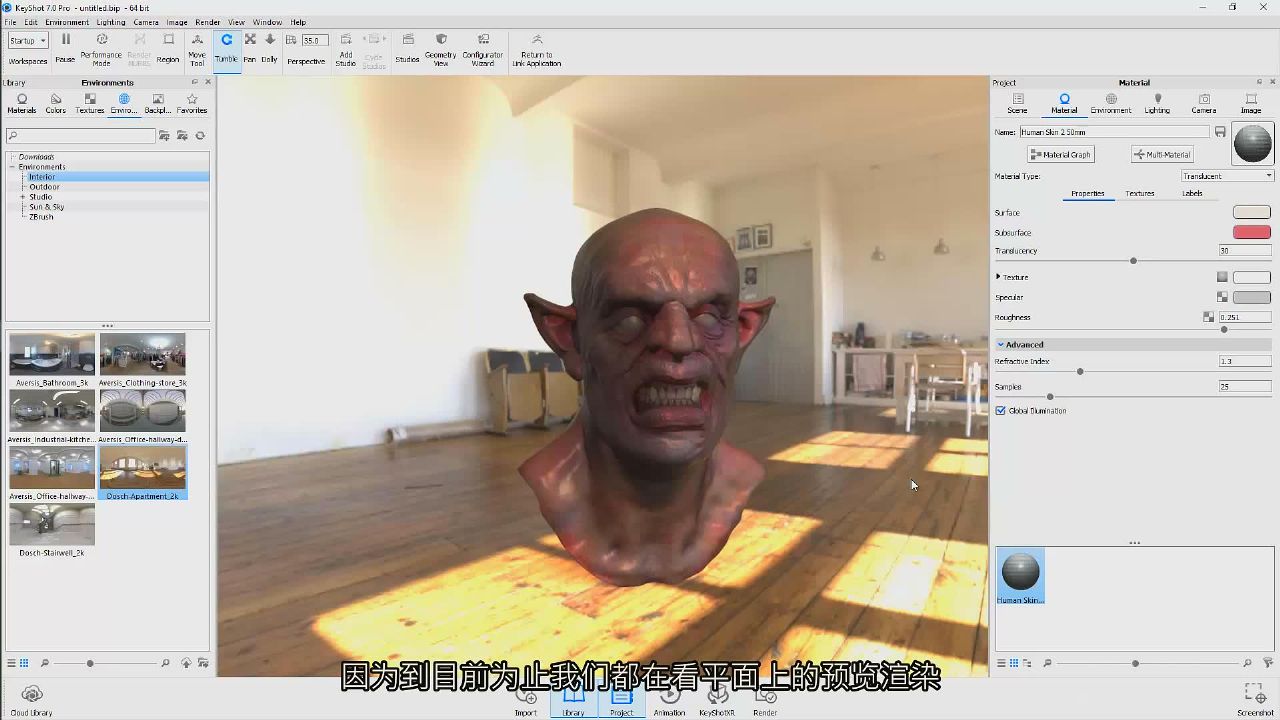Switch to the project Scene tab

(x=1018, y=104)
